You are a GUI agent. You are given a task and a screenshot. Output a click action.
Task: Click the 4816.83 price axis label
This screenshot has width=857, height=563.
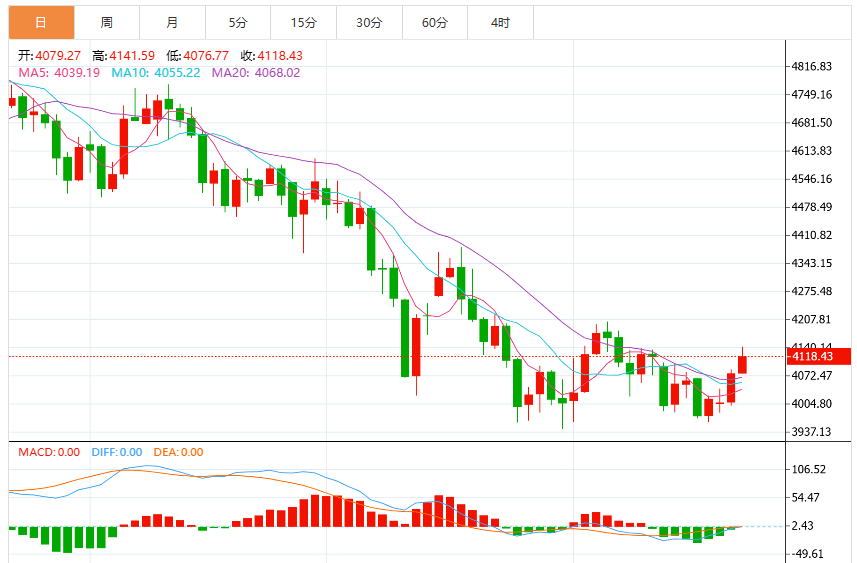pyautogui.click(x=812, y=67)
